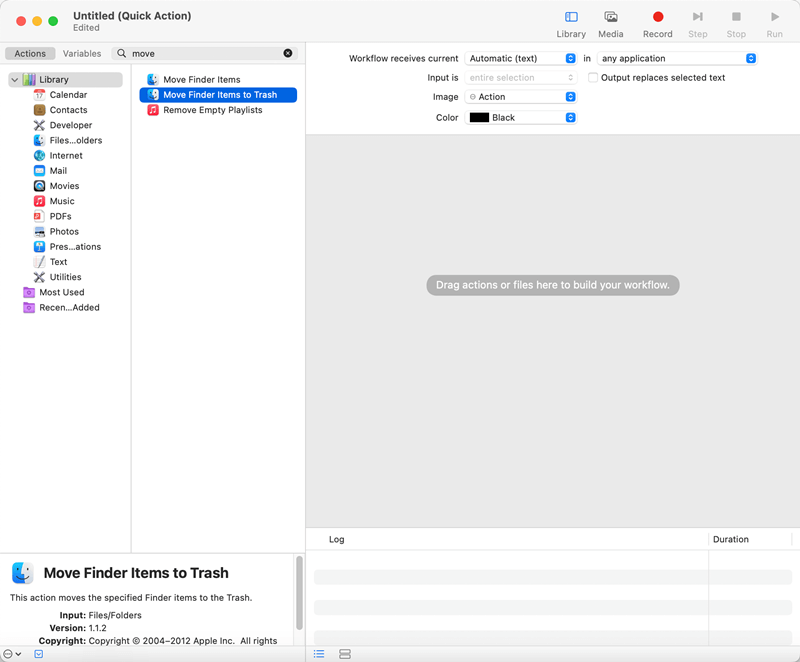Select the Actions tab
The width and height of the screenshot is (800, 662).
pos(29,53)
